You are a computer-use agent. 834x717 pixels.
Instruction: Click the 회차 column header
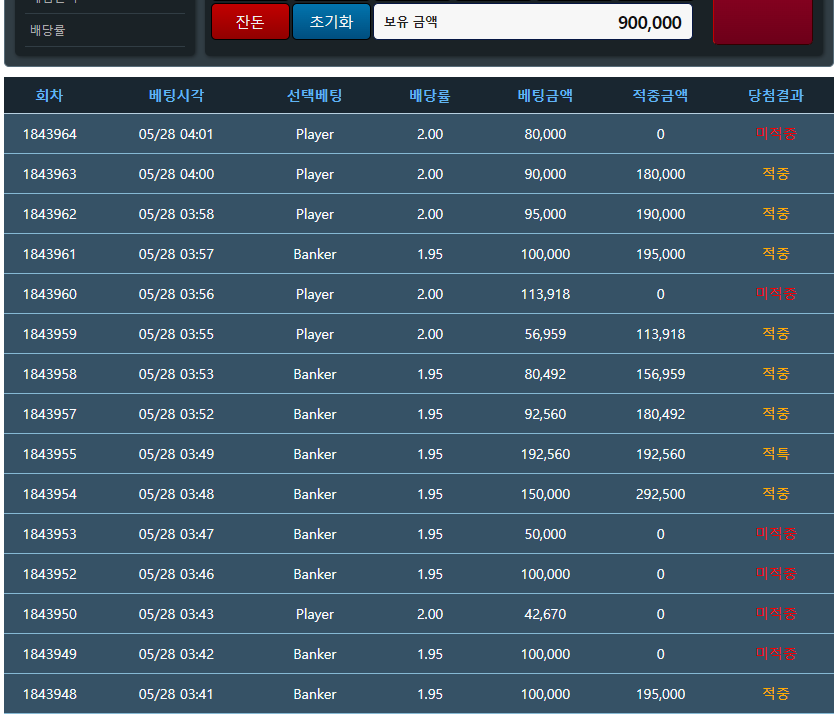click(49, 95)
